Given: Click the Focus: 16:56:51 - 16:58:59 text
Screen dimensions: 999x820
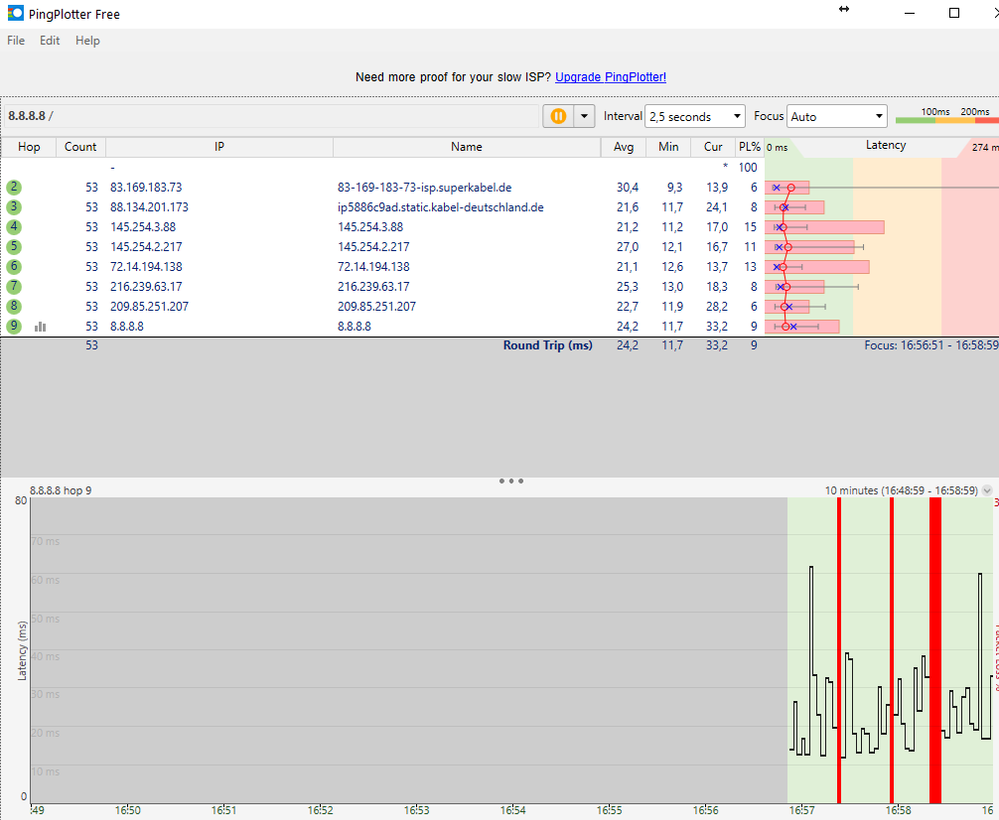Looking at the screenshot, I should (931, 345).
